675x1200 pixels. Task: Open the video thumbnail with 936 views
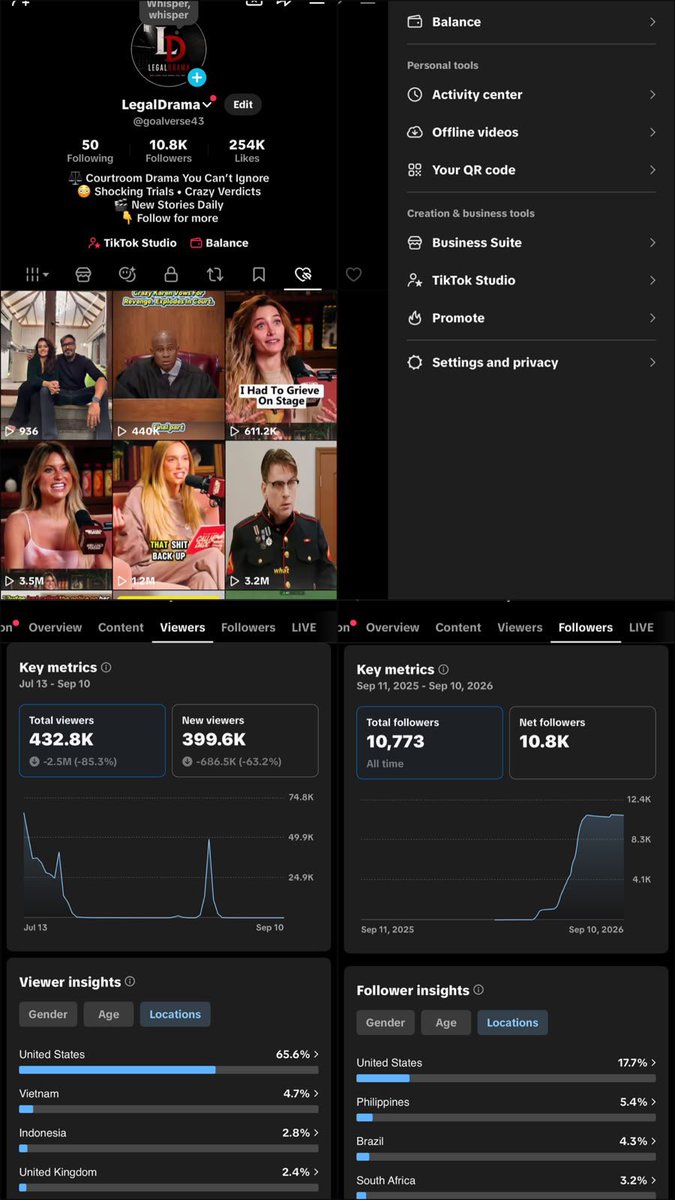(56, 365)
